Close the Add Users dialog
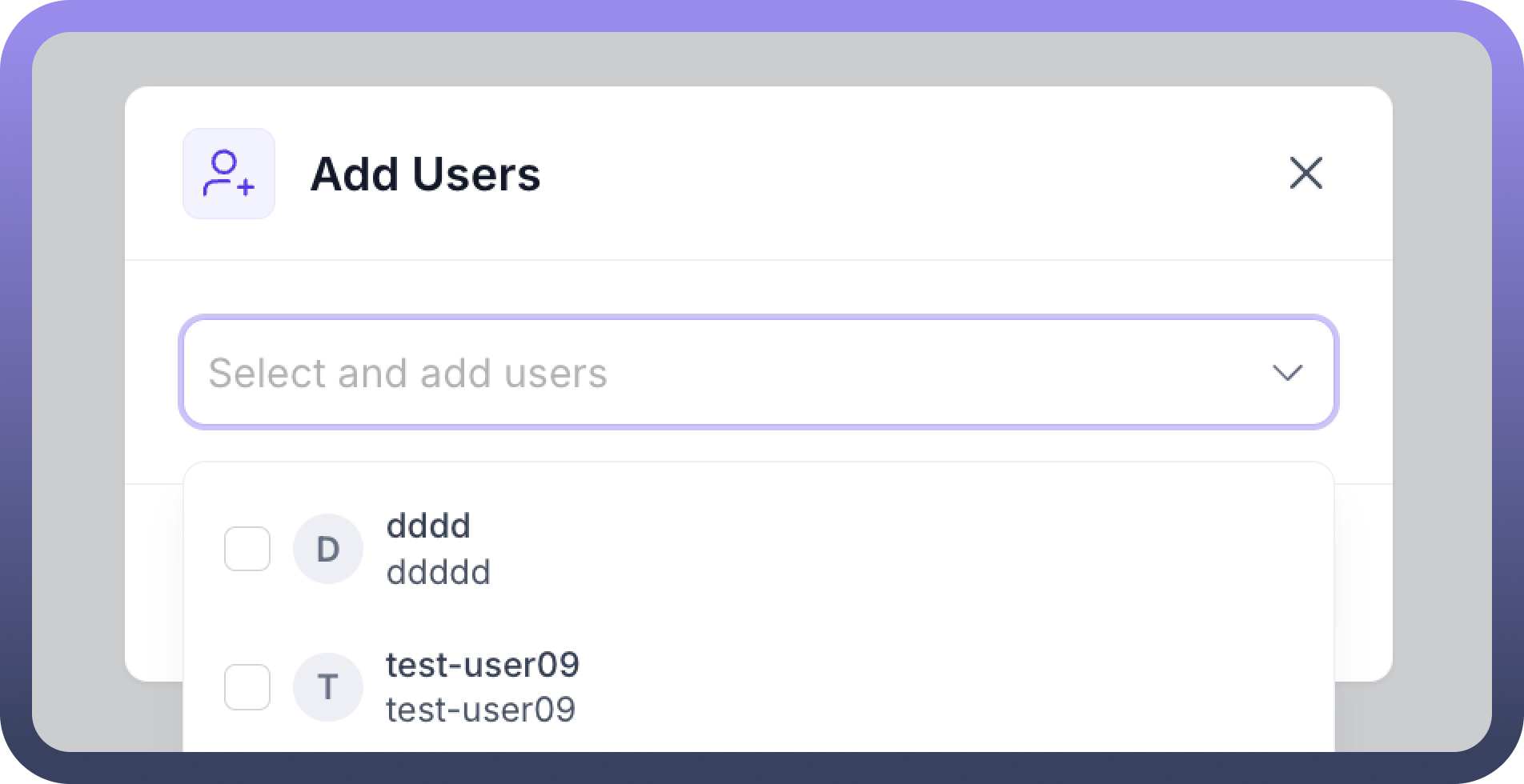Screen dimensions: 1524x784 click(x=1305, y=173)
